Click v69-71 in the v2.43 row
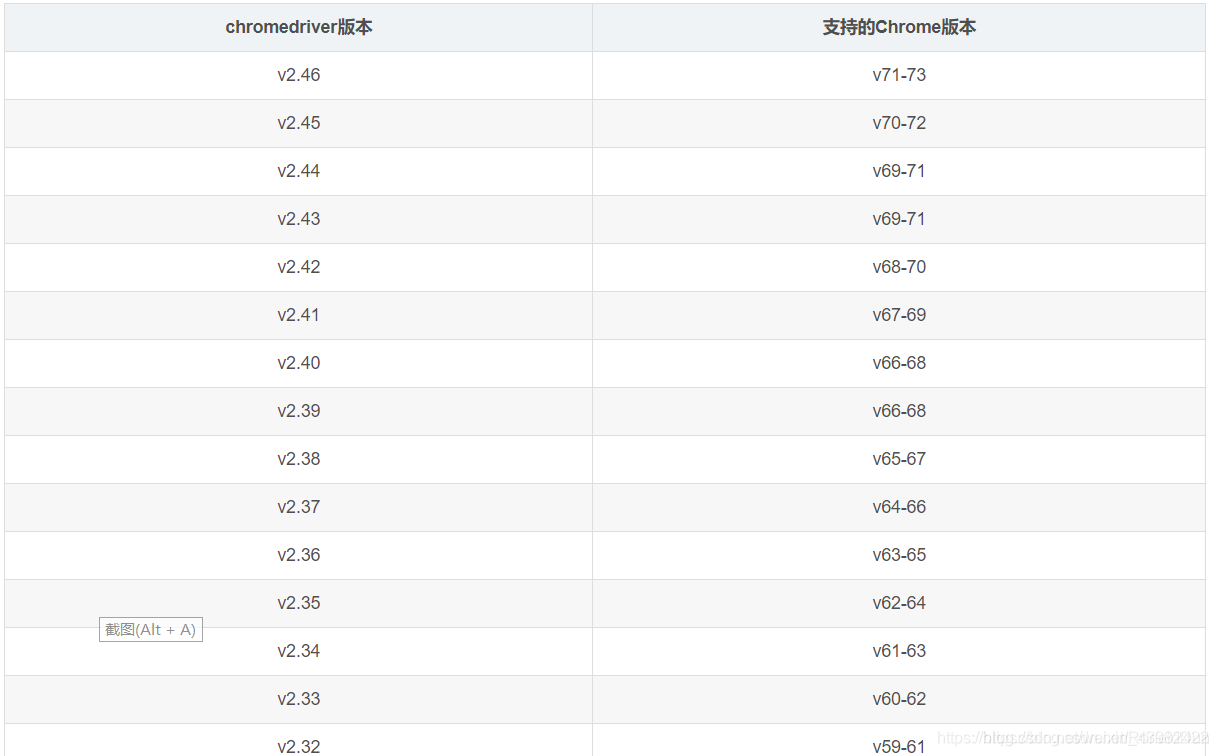Image resolution: width=1218 pixels, height=756 pixels. (899, 219)
